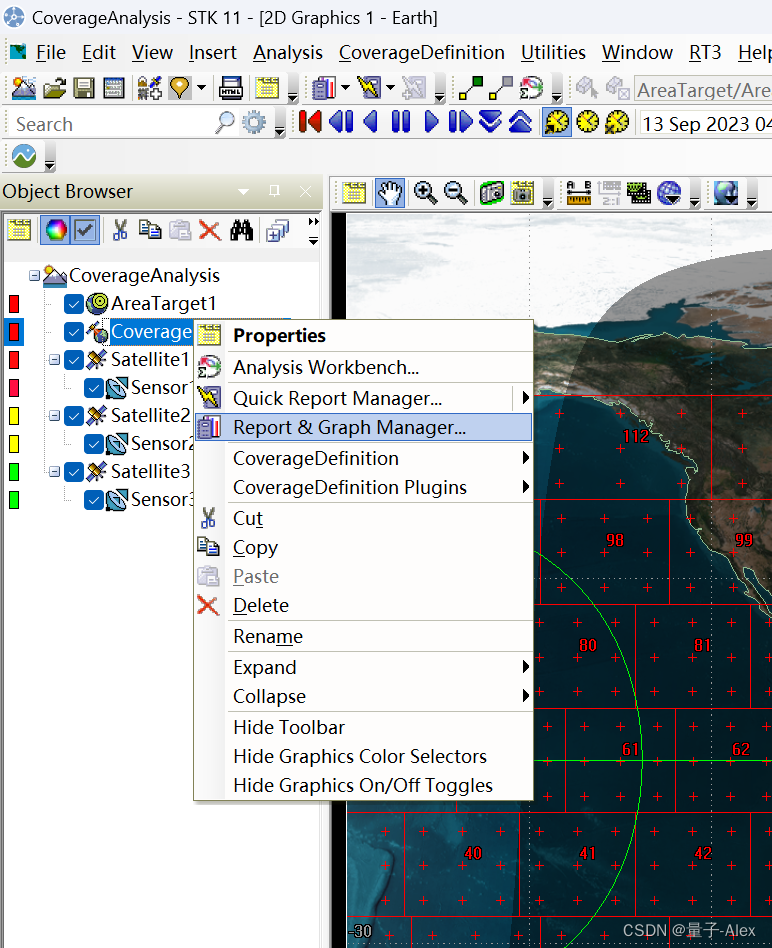This screenshot has height=948, width=772.
Task: Change the Satellite3 green color swatch
Action: tap(14, 471)
